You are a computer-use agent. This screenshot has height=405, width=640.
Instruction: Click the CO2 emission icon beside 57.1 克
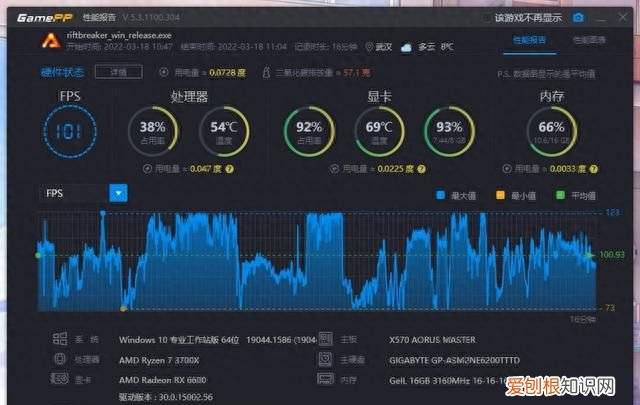[x=266, y=73]
